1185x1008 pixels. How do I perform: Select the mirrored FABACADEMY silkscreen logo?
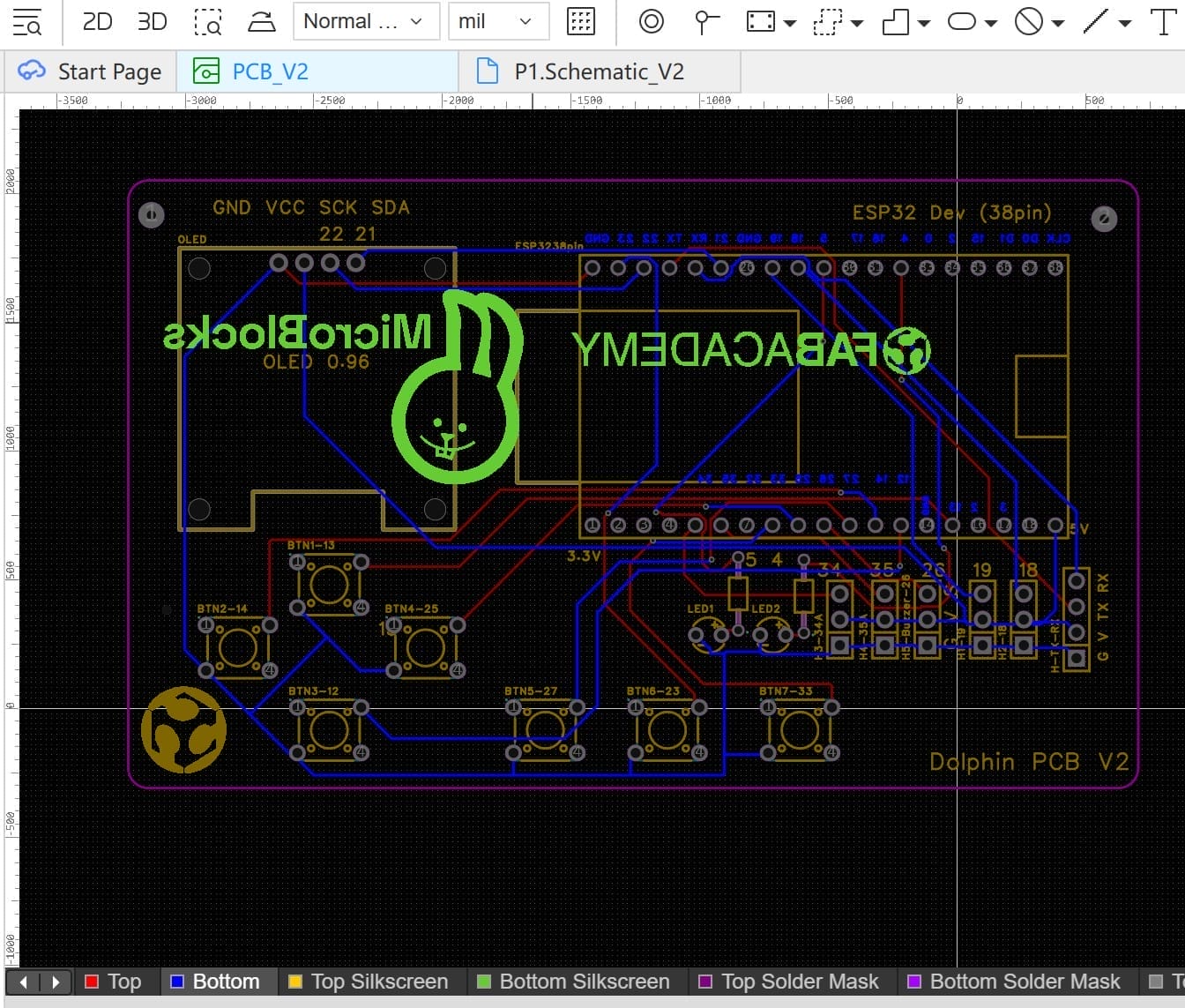tap(750, 350)
